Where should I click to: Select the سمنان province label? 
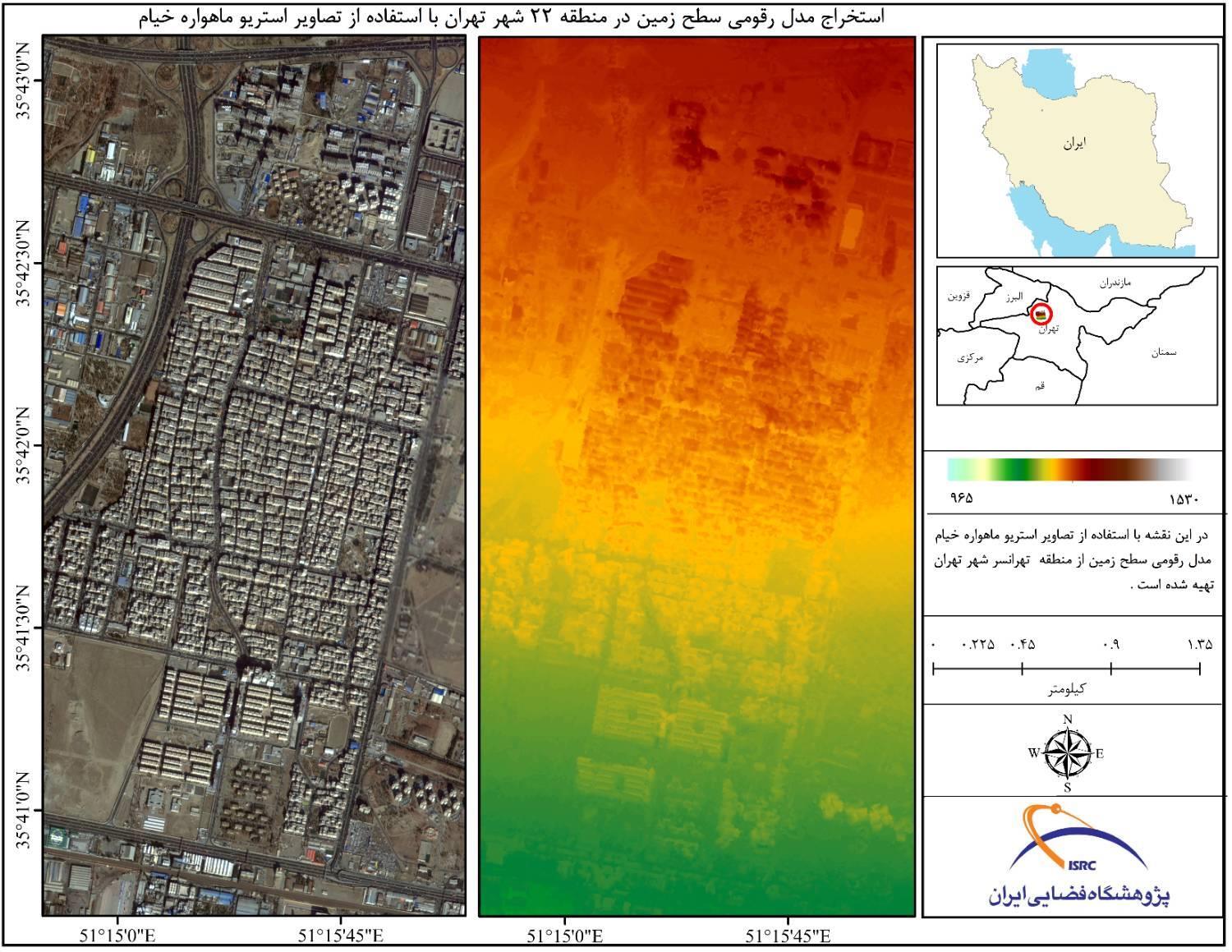[1163, 352]
